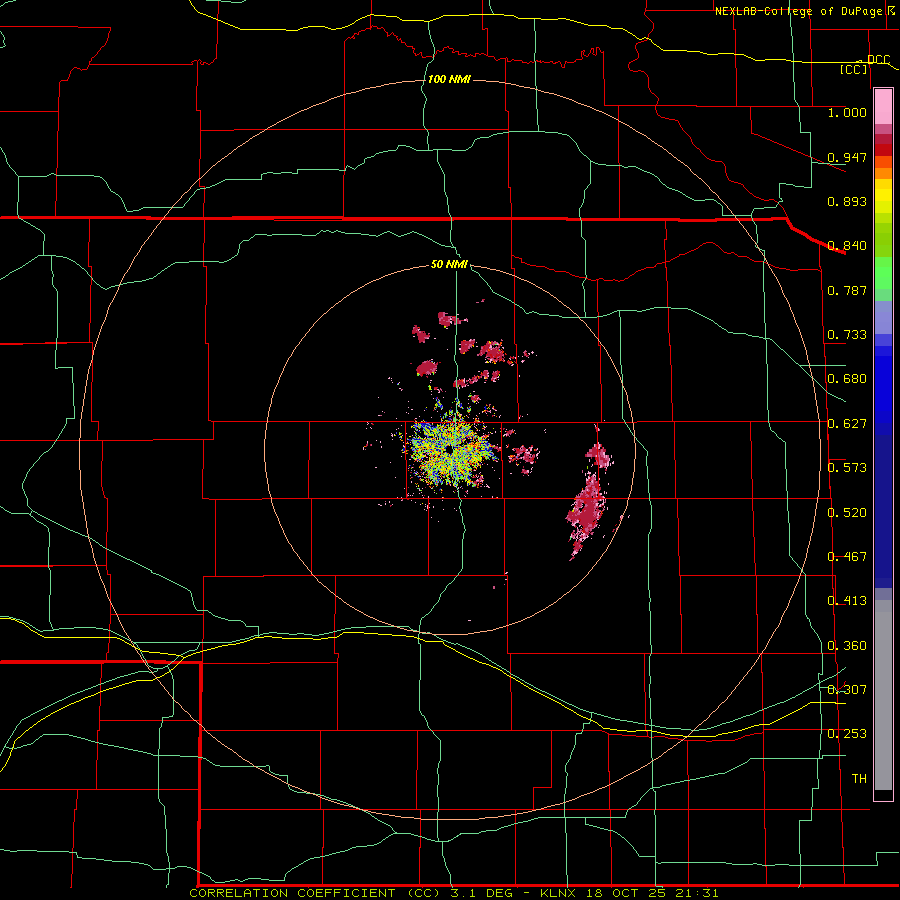Click the 0.733 scale value
900x900 pixels.
coord(847,335)
